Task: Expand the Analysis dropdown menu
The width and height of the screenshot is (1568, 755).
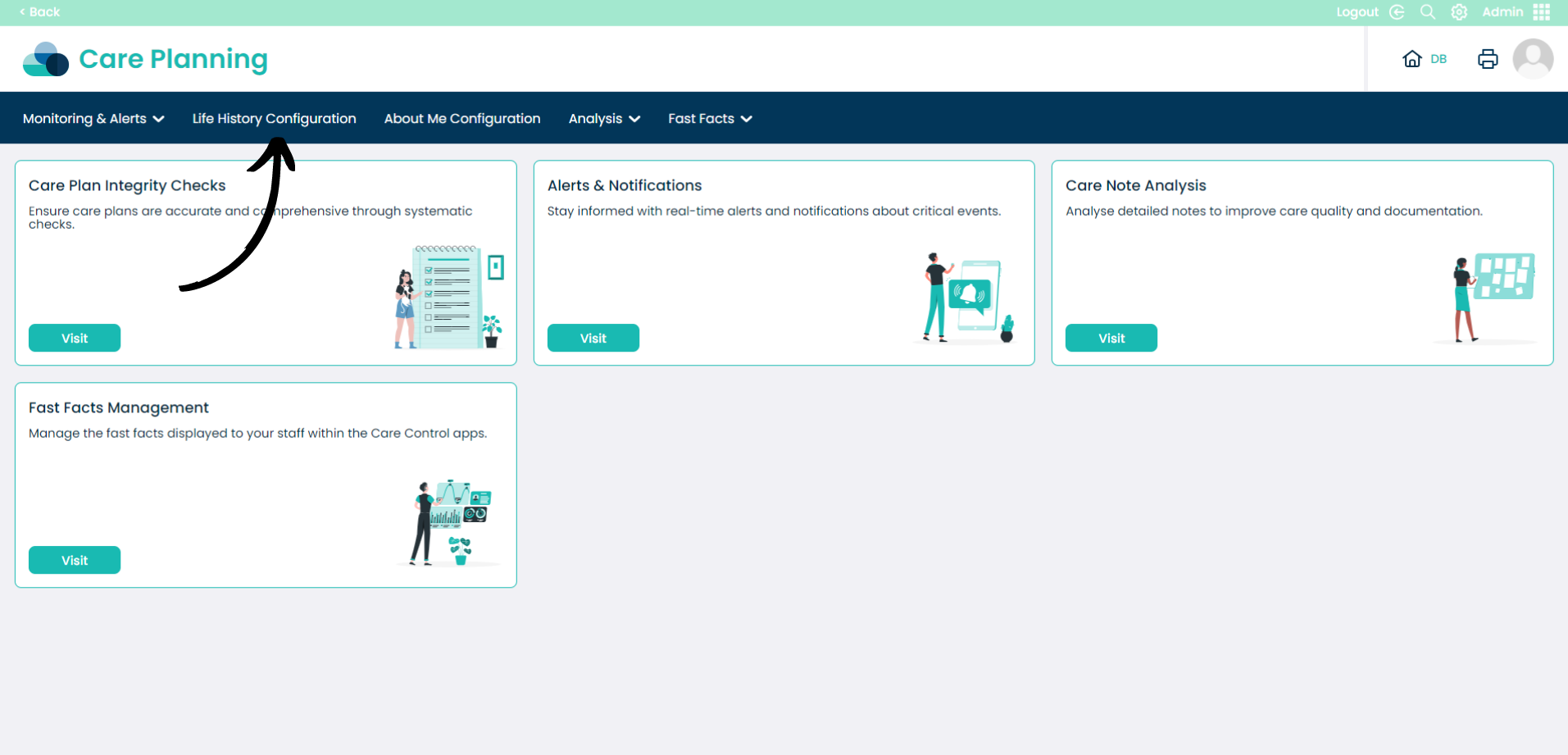Action: point(604,119)
